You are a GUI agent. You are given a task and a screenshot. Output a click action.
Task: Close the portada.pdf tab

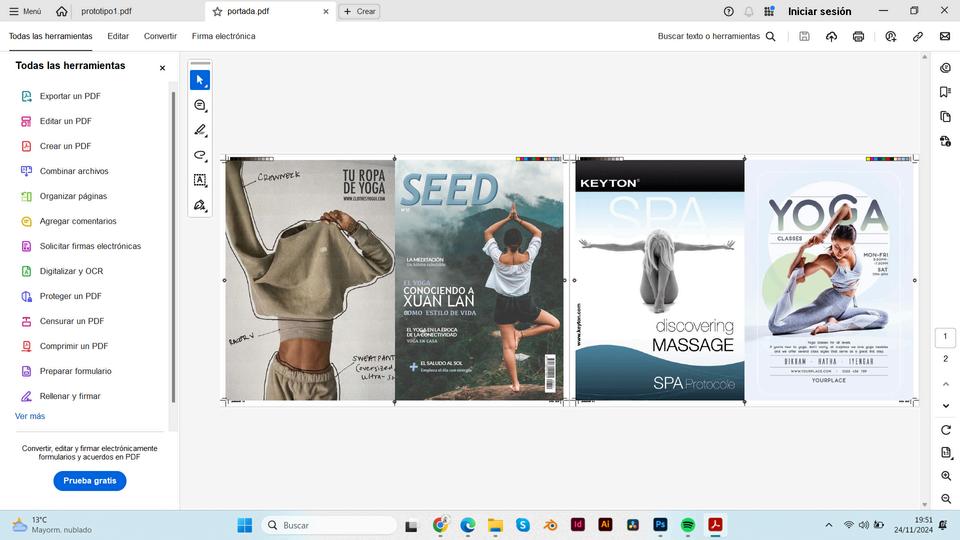(326, 11)
